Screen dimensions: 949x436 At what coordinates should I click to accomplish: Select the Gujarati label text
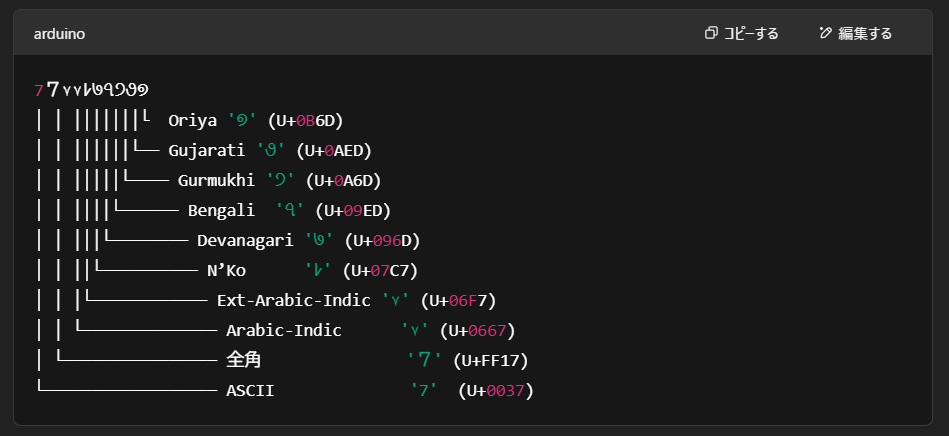(x=207, y=150)
